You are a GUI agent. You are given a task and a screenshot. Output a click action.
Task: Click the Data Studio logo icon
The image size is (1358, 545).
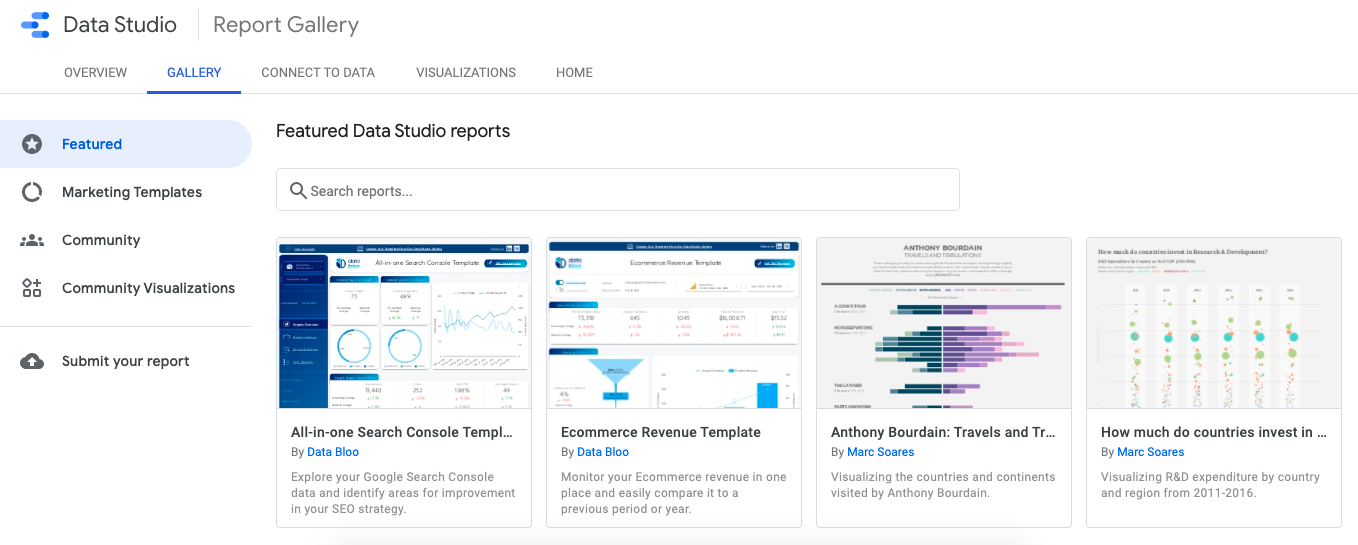pyautogui.click(x=34, y=25)
